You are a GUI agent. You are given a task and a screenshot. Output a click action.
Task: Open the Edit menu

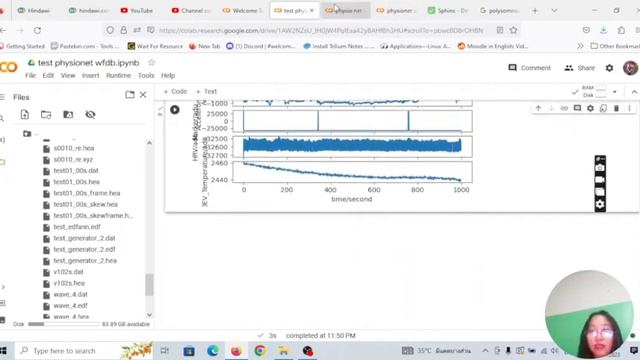point(48,76)
